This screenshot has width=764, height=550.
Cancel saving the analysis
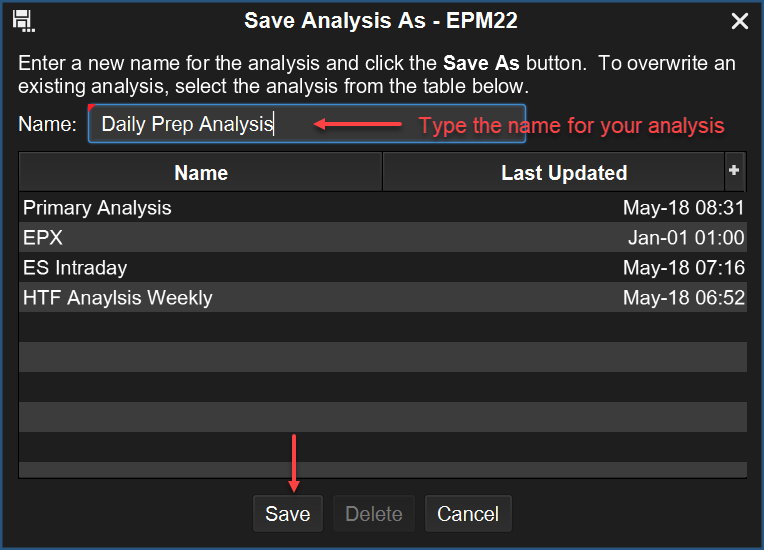[468, 514]
